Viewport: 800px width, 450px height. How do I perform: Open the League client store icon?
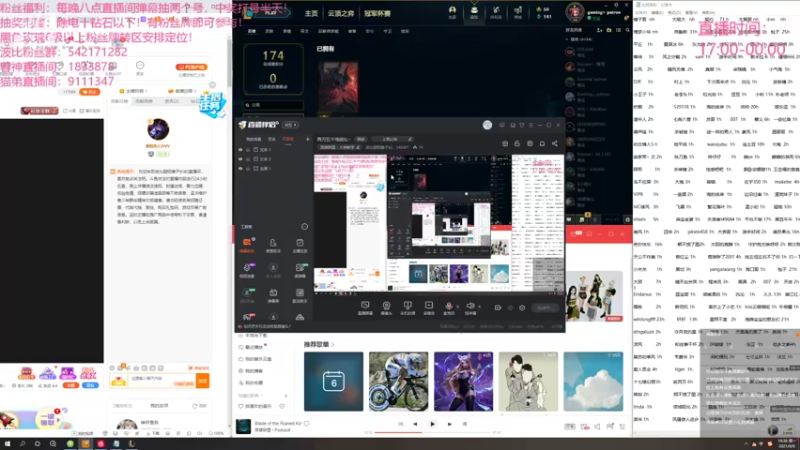point(518,10)
